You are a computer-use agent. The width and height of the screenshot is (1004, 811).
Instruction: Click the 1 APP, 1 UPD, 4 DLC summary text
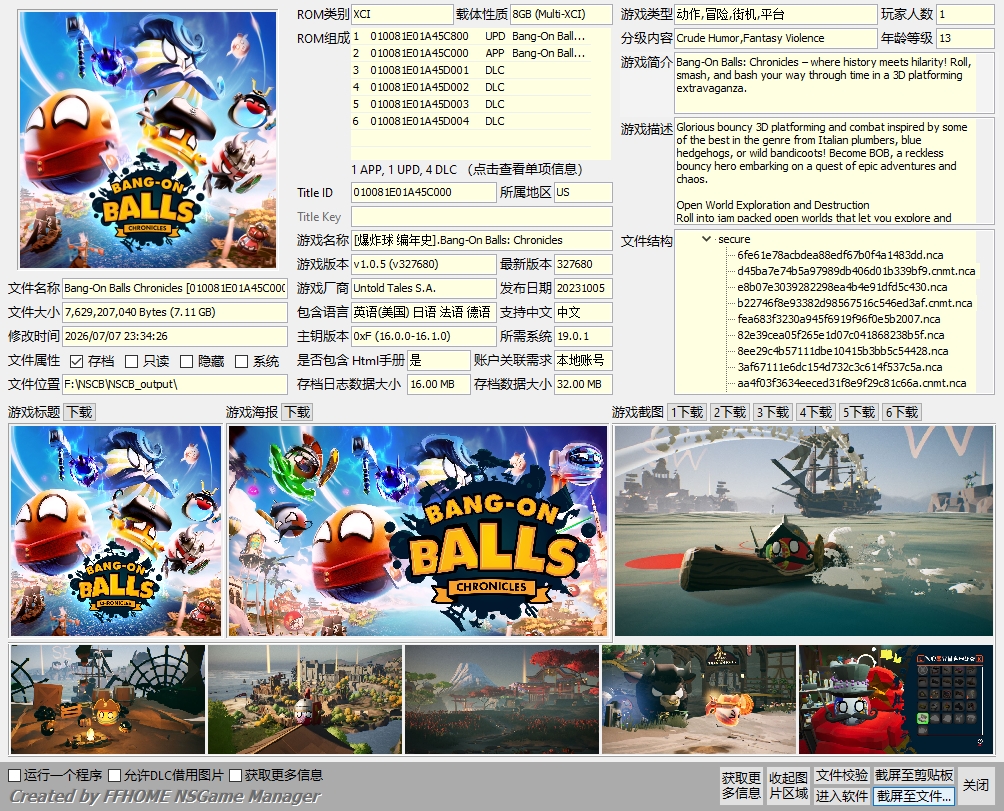(x=404, y=170)
